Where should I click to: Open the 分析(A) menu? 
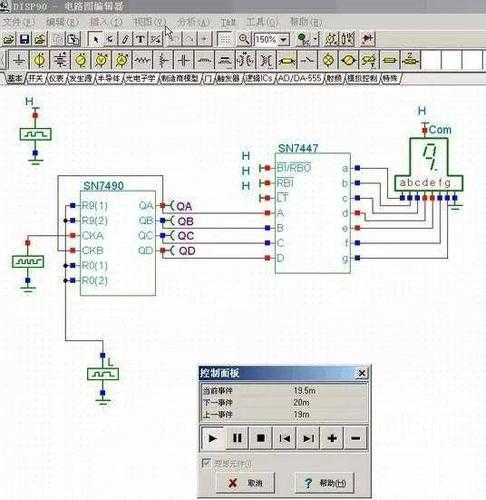coord(193,22)
